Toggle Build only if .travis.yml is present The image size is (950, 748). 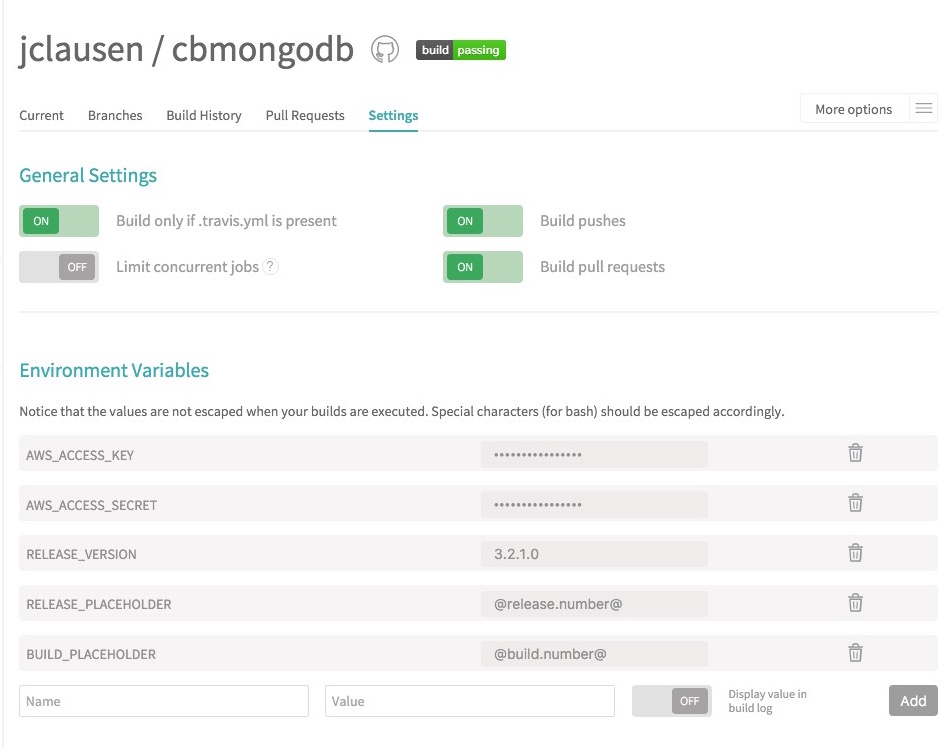[x=59, y=221]
